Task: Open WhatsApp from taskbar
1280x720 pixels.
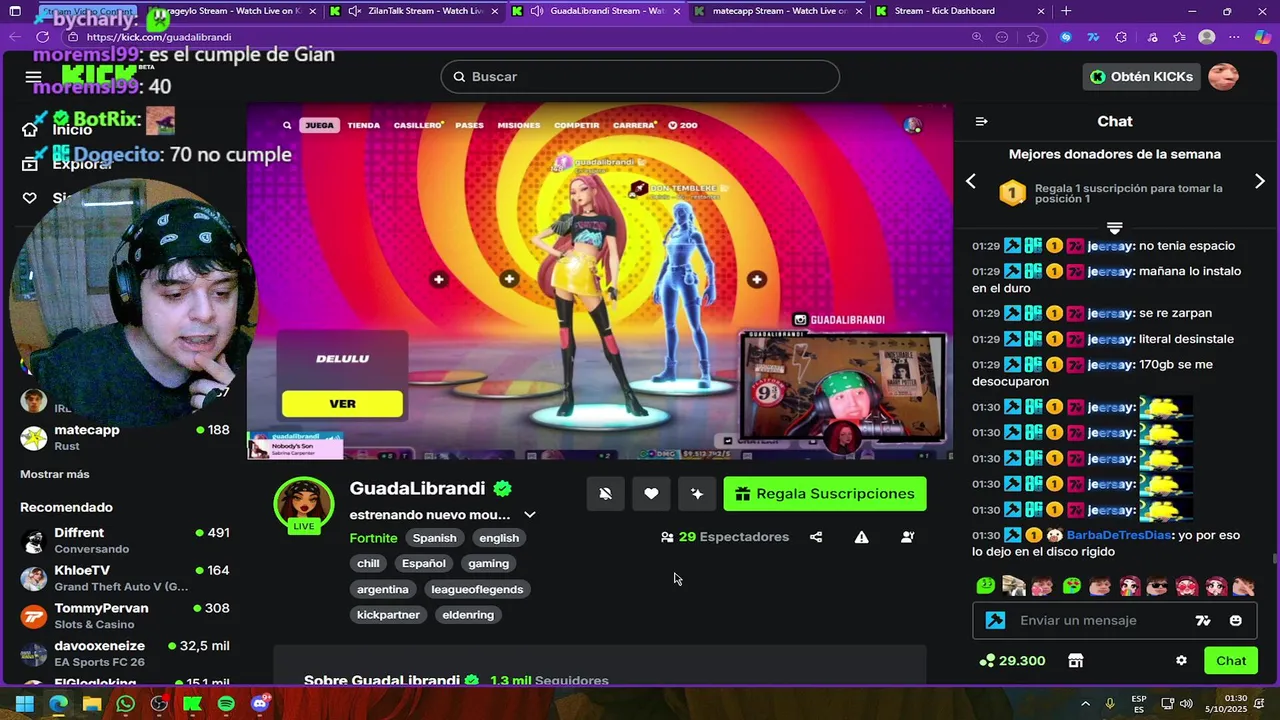Action: click(125, 704)
